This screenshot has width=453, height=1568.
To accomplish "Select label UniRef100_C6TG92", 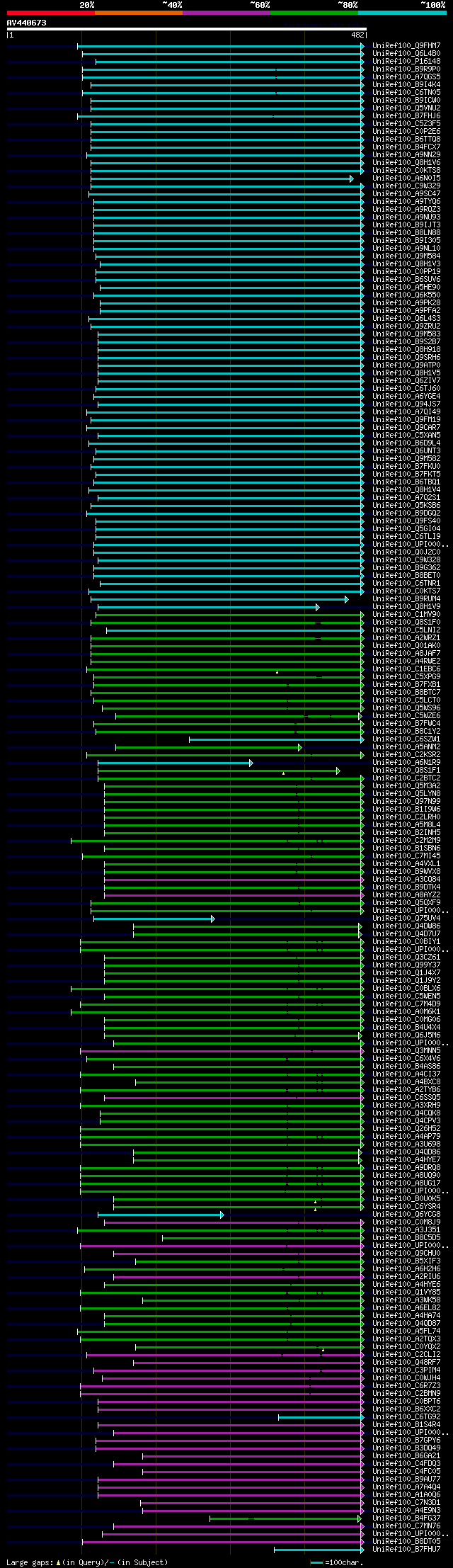I will pos(406,1416).
